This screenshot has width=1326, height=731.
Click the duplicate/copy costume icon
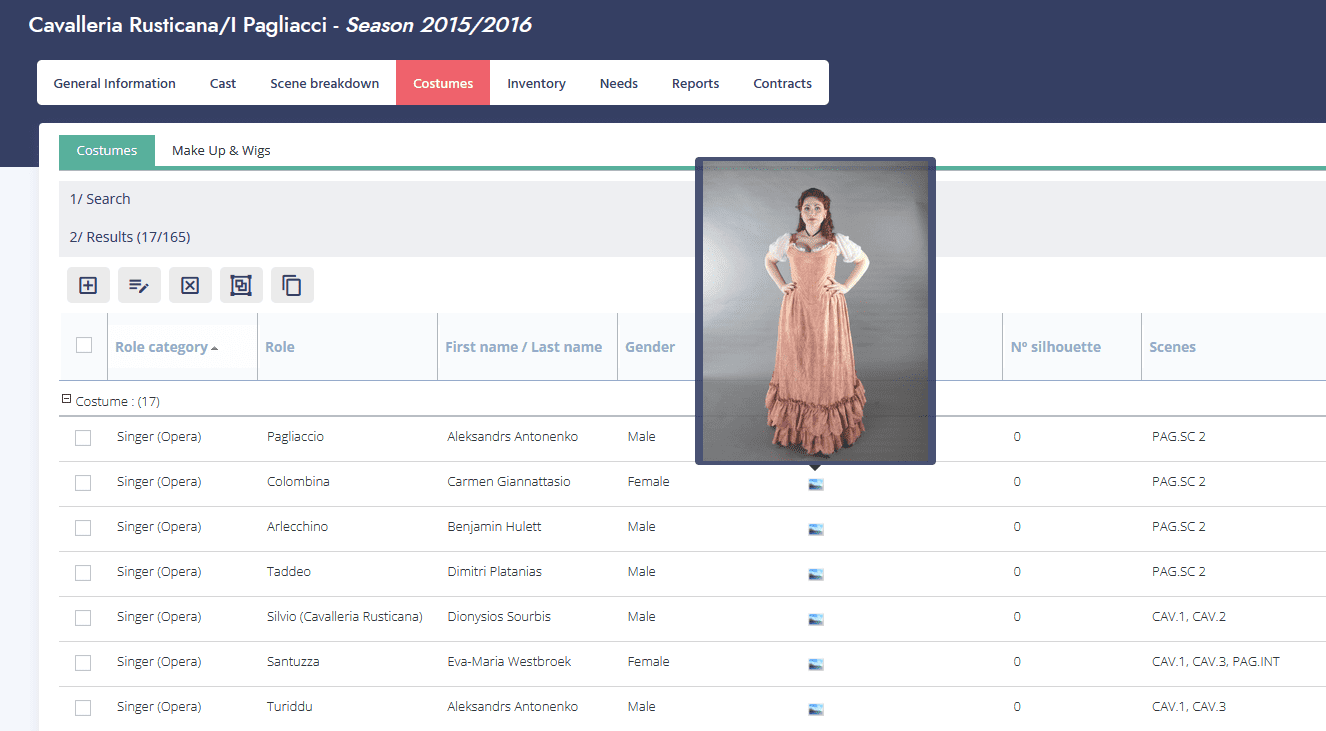(292, 285)
